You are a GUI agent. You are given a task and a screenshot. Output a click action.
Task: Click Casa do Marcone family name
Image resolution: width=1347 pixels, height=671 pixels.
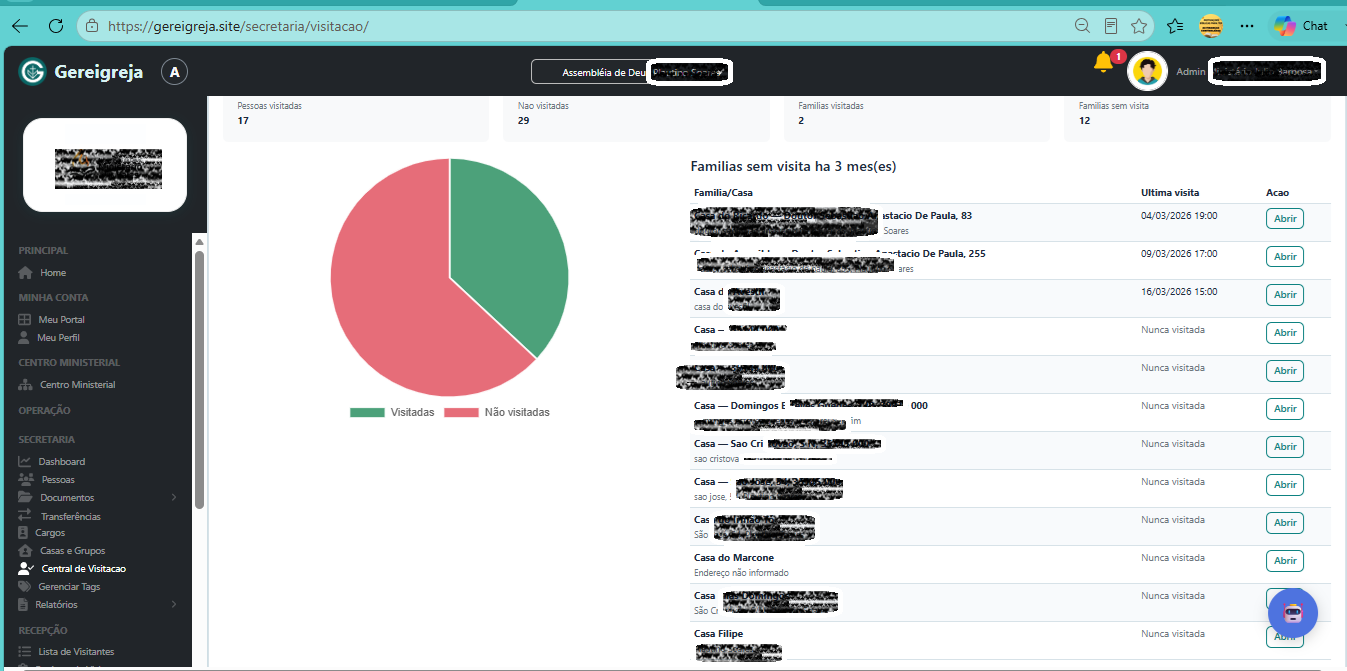tap(734, 557)
